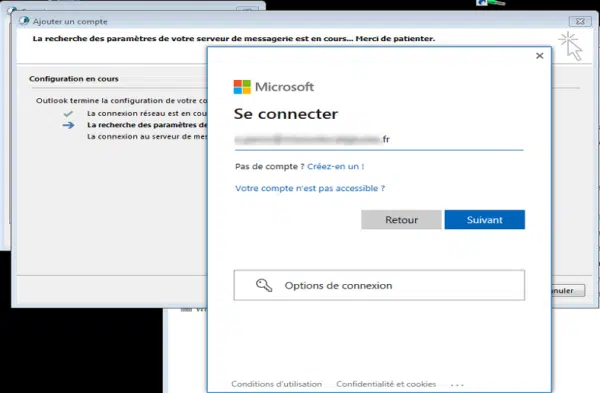Screen dimensions: 600x393
Task: Click the cursor click icon in wizard header
Action: point(571,47)
